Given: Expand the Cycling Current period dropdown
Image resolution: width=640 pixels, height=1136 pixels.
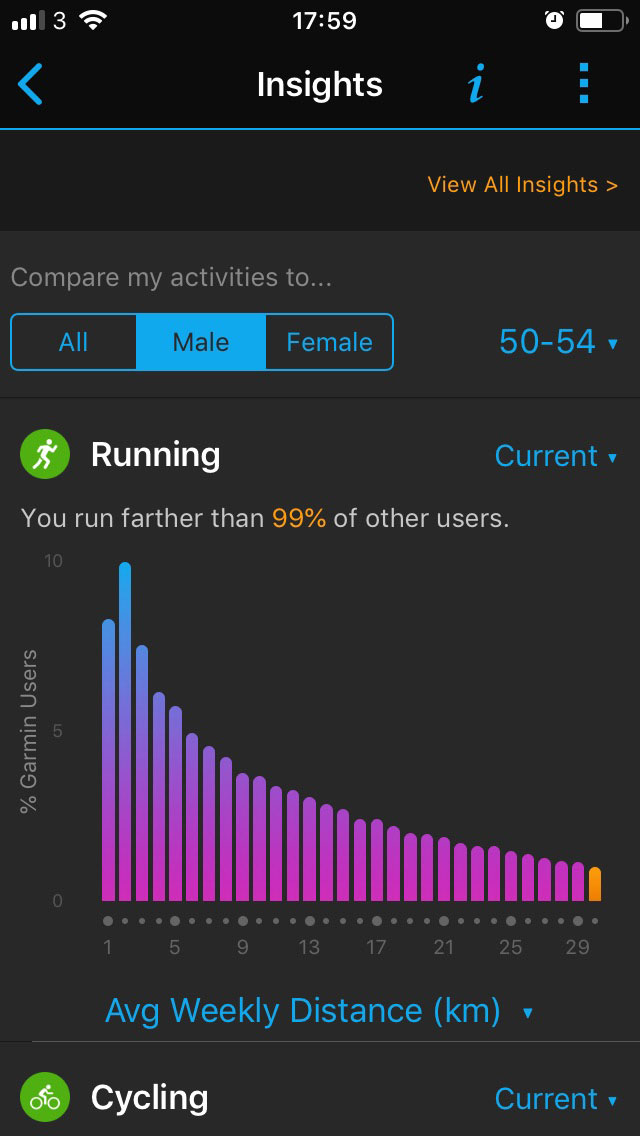Looking at the screenshot, I should 556,1099.
